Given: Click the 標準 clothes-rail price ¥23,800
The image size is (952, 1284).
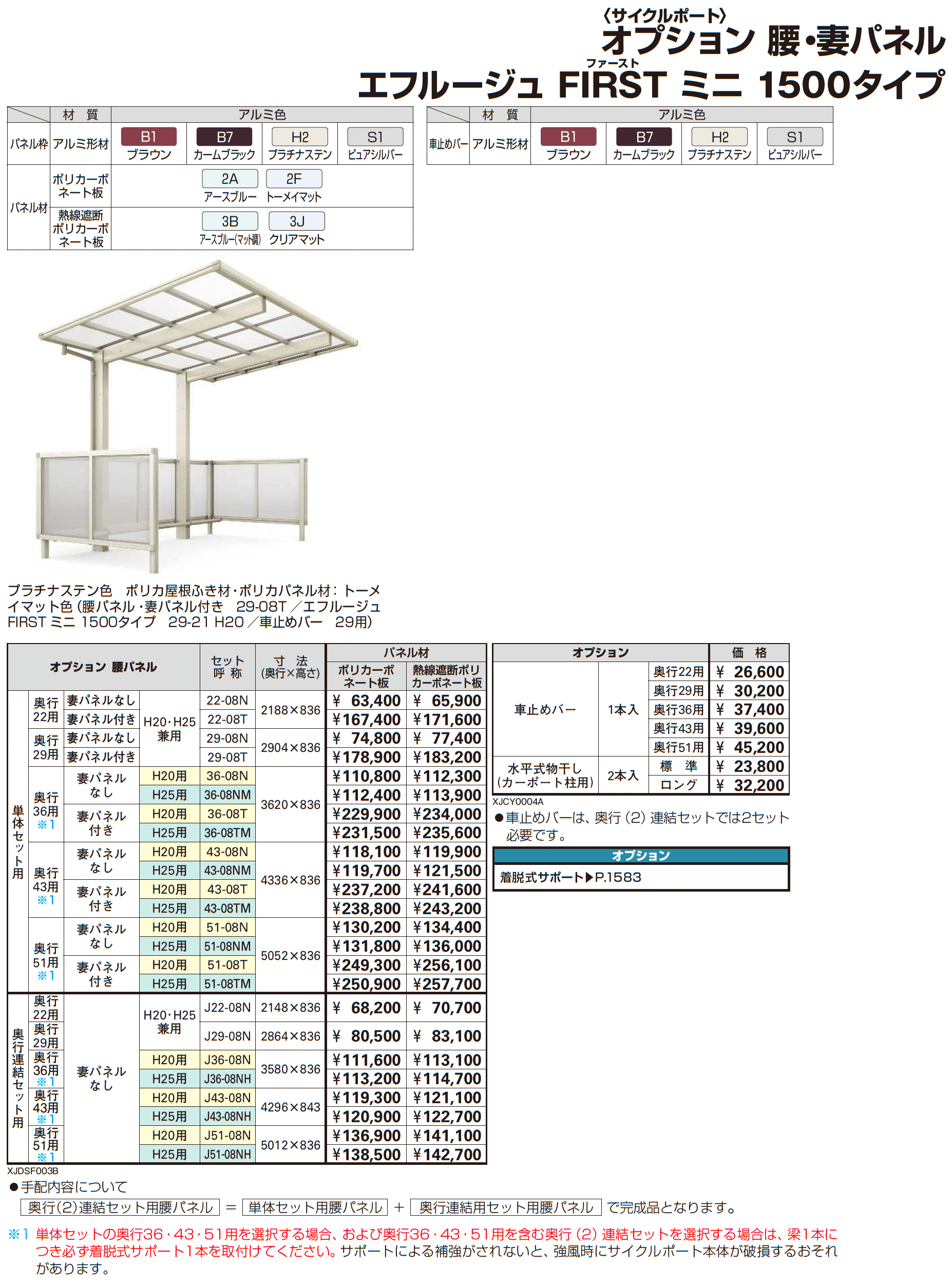Looking at the screenshot, I should point(750,766).
